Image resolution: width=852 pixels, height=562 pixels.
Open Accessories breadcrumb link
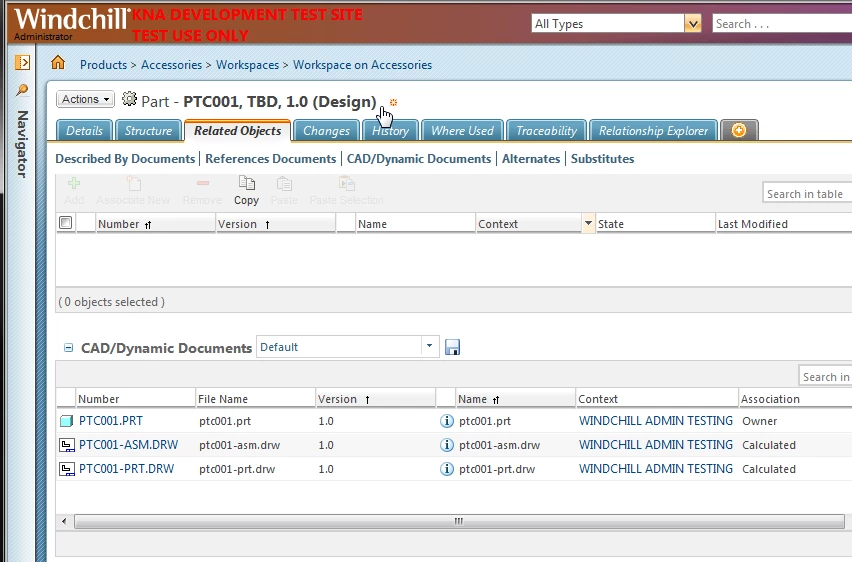click(x=171, y=65)
